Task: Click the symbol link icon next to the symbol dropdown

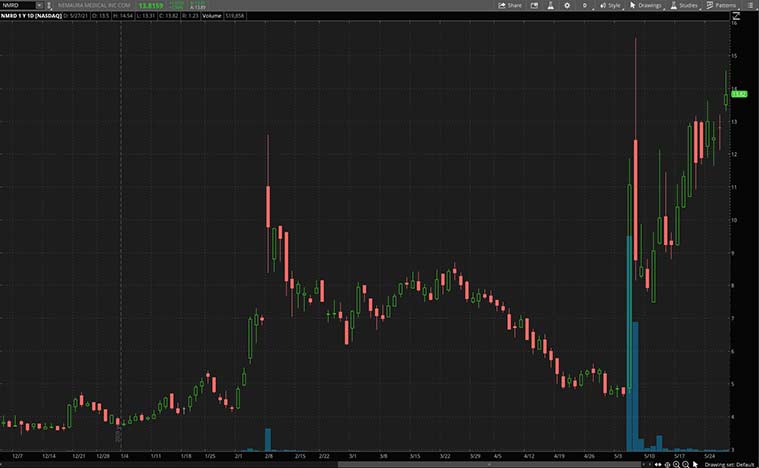Action: pos(49,5)
